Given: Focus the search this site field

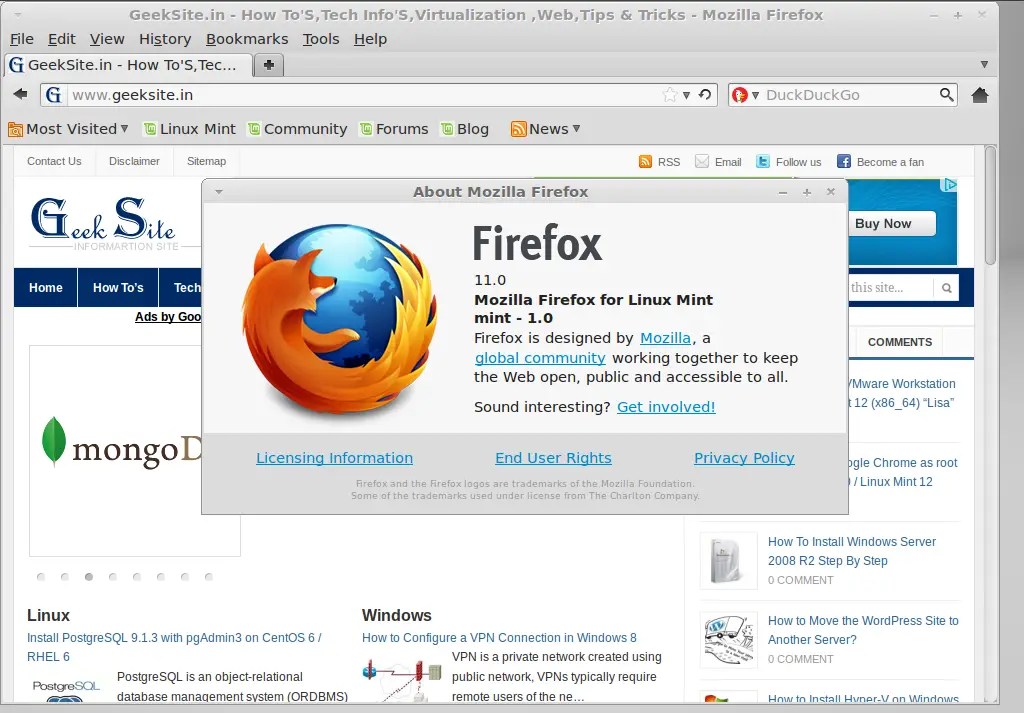Looking at the screenshot, I should (891, 288).
